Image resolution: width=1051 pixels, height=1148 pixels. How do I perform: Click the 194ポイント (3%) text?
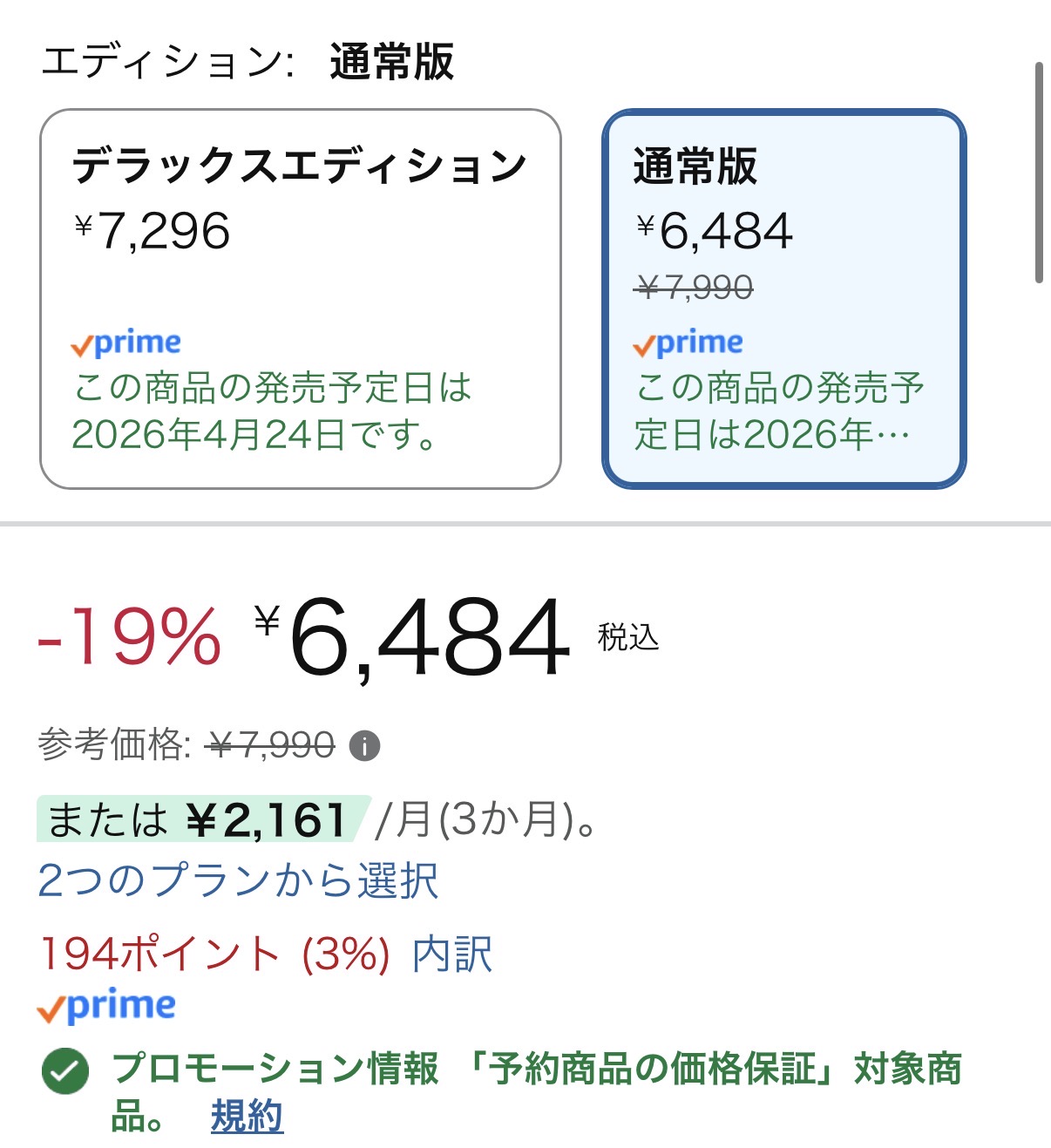pyautogui.click(x=214, y=954)
